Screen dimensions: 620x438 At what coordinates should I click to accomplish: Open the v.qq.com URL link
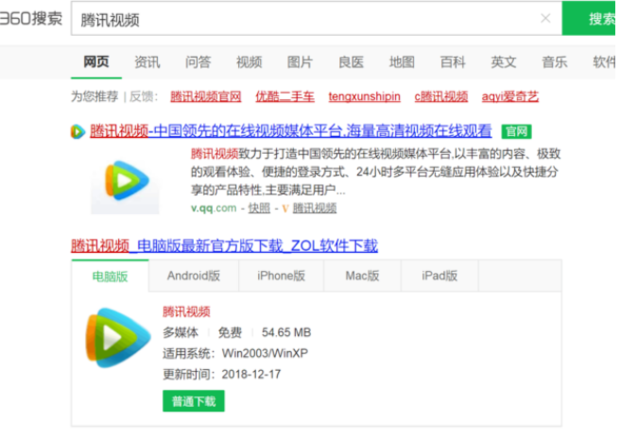pos(214,208)
